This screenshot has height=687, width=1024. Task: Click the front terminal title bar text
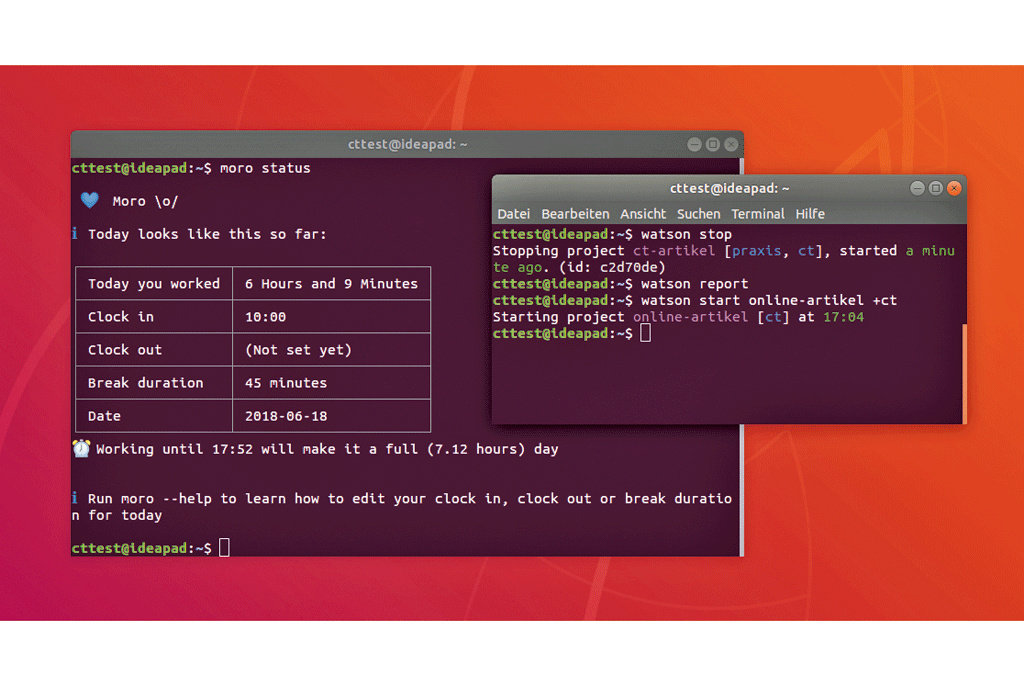(729, 189)
